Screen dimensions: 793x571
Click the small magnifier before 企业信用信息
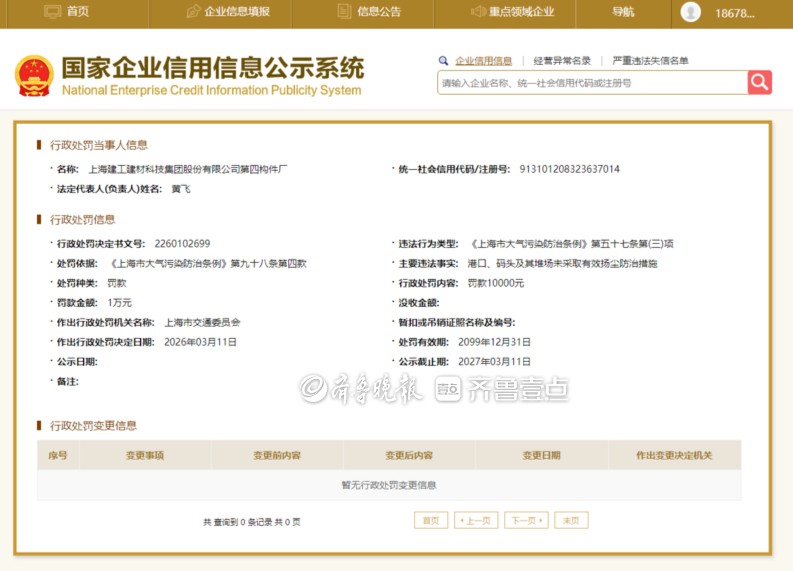[444, 61]
